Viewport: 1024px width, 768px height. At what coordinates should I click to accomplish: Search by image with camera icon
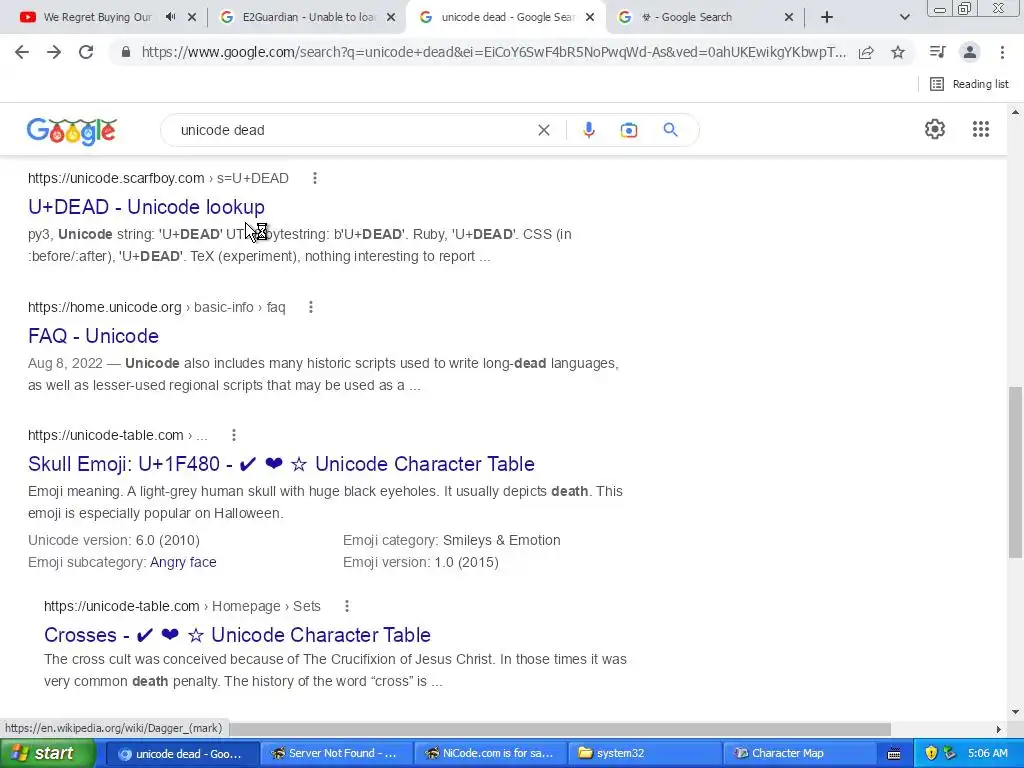point(629,130)
